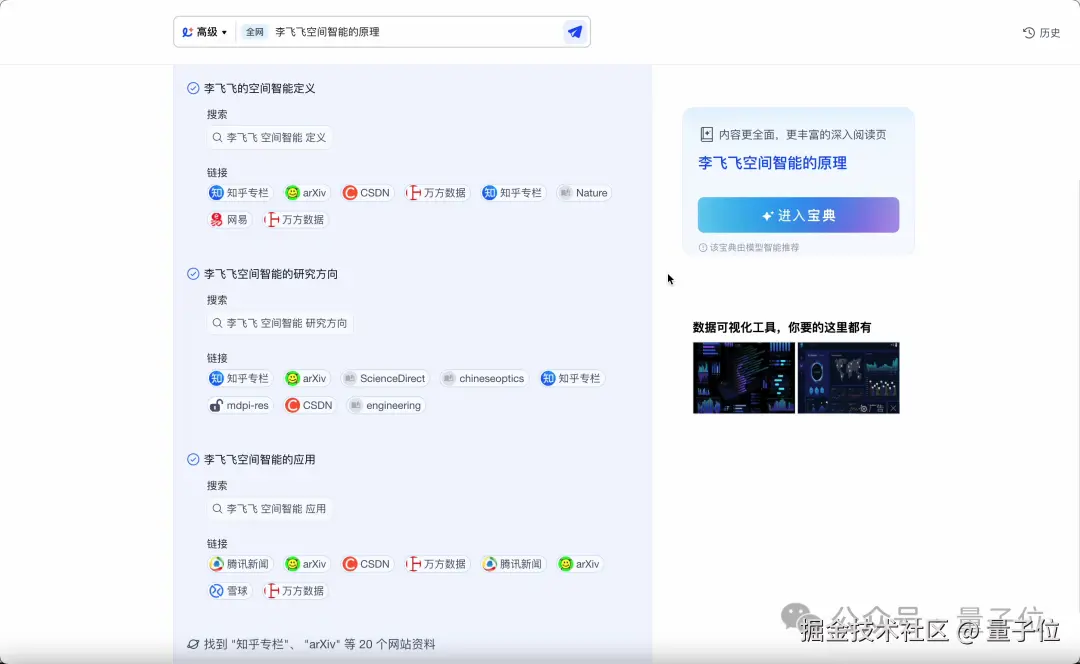Open 知乎专栏 link after chineseoptics
This screenshot has width=1080, height=664.
click(571, 378)
